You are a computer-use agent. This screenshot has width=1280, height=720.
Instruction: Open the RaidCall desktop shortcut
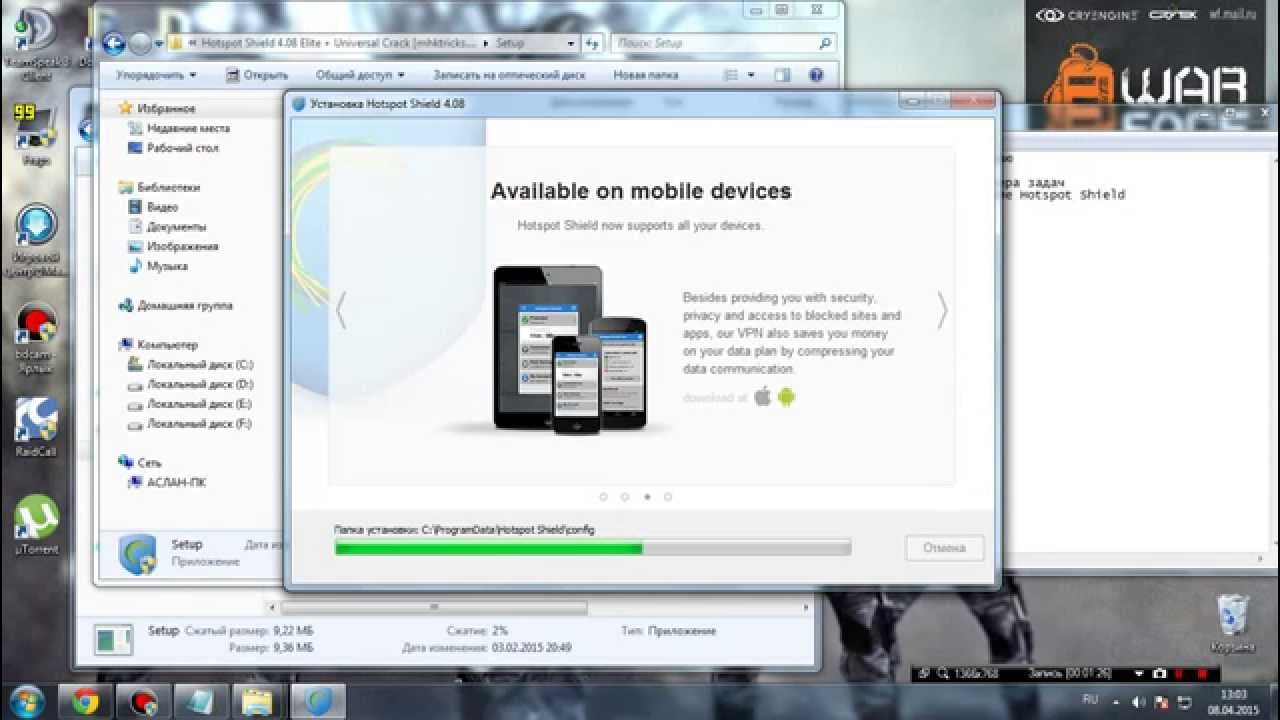pos(36,428)
